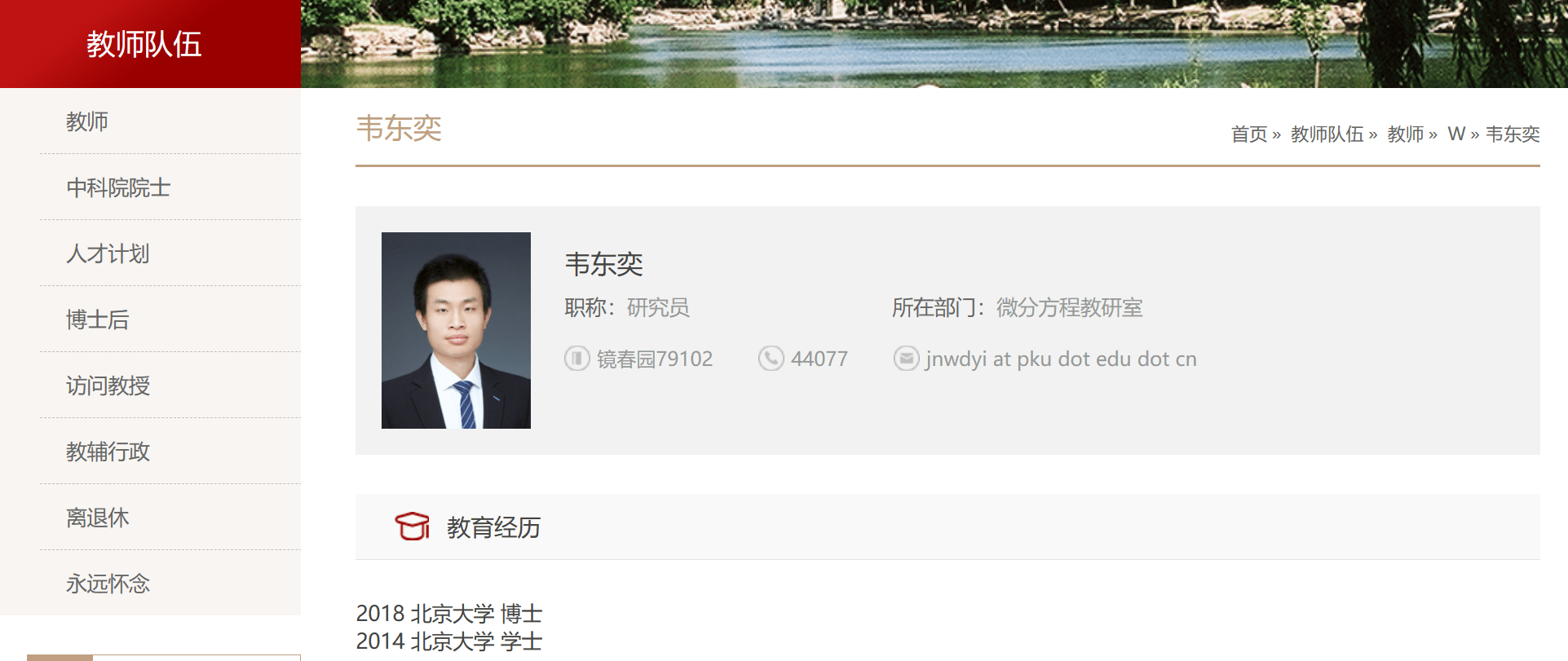The height and width of the screenshot is (661, 1568).
Task: Open the 教师 sidebar menu item
Action: (170, 121)
